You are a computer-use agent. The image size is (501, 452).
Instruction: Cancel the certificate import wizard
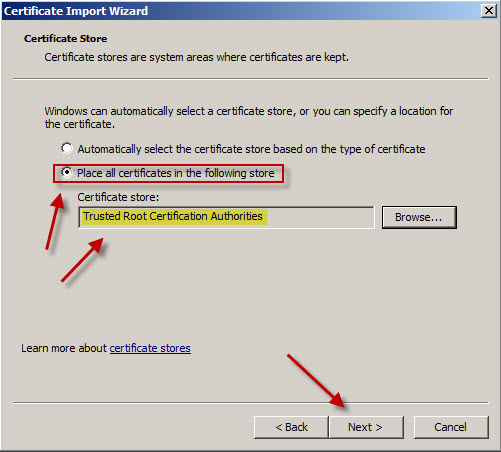[451, 427]
